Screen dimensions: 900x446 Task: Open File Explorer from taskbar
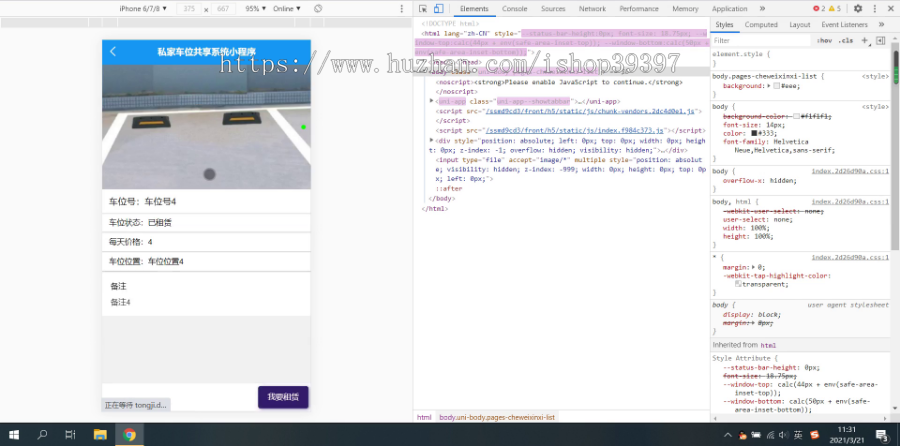pos(100,435)
